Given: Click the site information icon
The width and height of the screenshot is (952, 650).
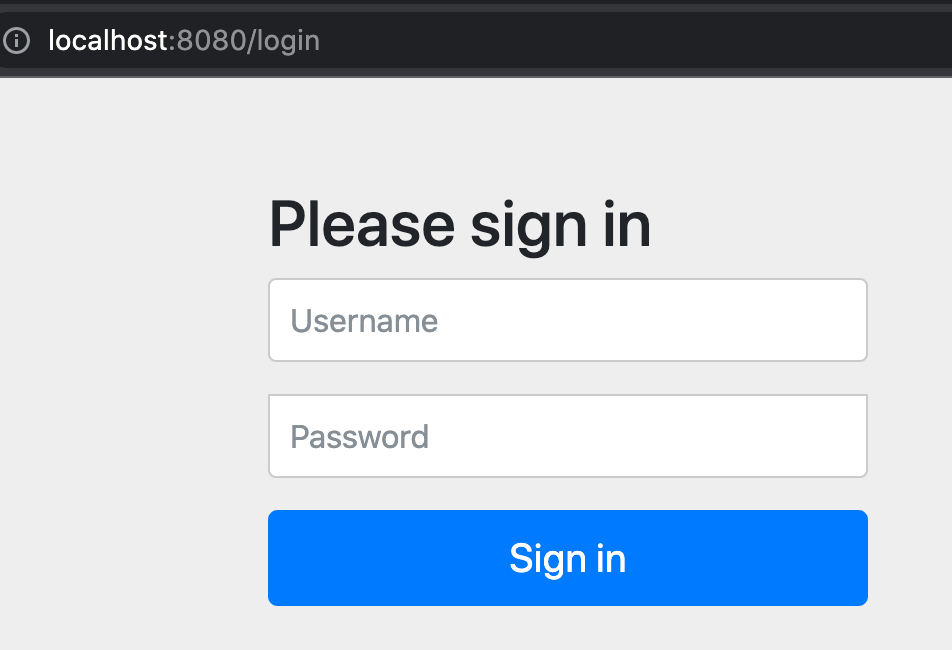Looking at the screenshot, I should 16,41.
